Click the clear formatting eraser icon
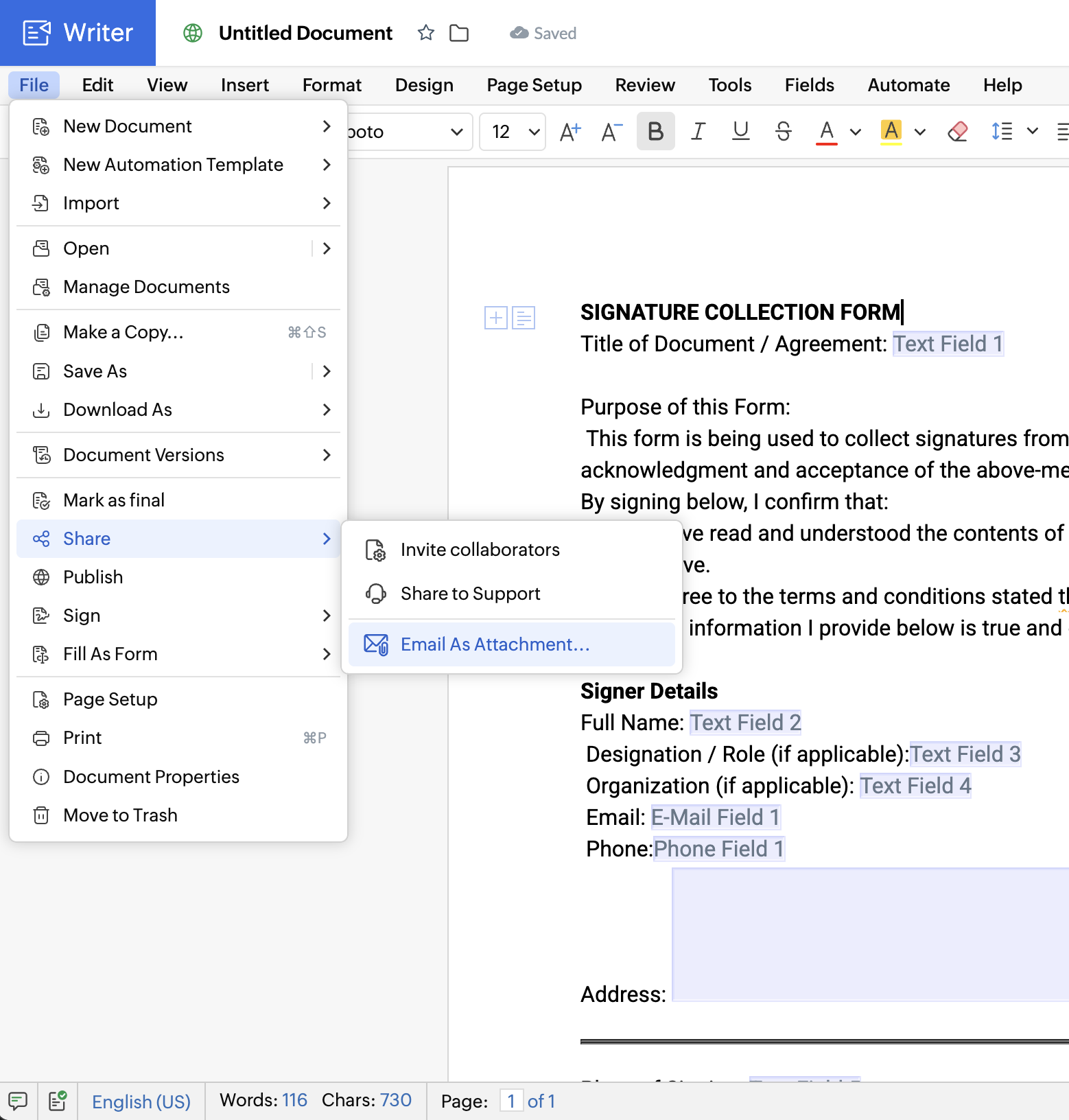1069x1120 pixels. [957, 131]
